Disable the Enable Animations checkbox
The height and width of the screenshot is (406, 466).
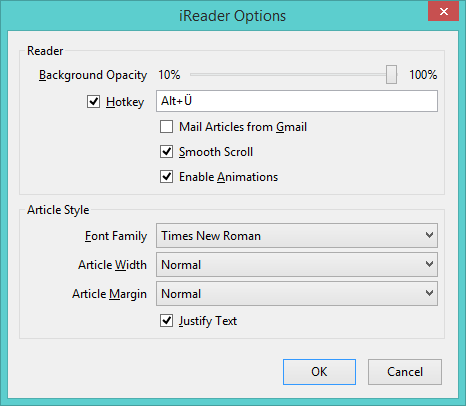coord(166,177)
